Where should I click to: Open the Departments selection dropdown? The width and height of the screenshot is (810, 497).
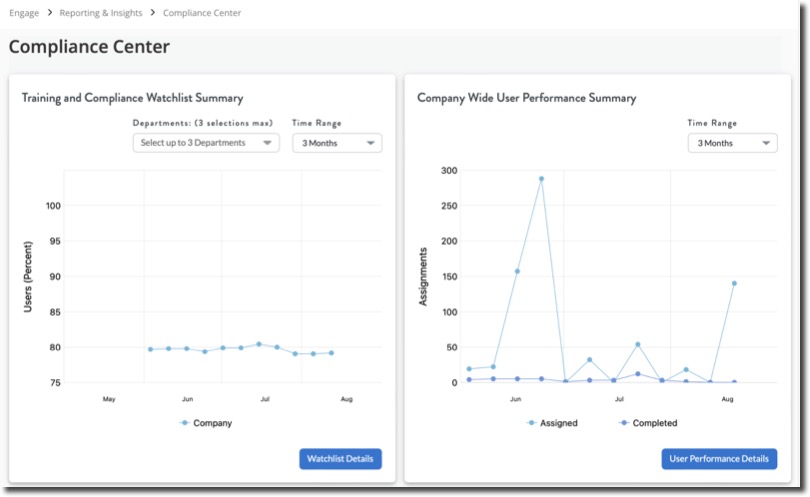207,143
